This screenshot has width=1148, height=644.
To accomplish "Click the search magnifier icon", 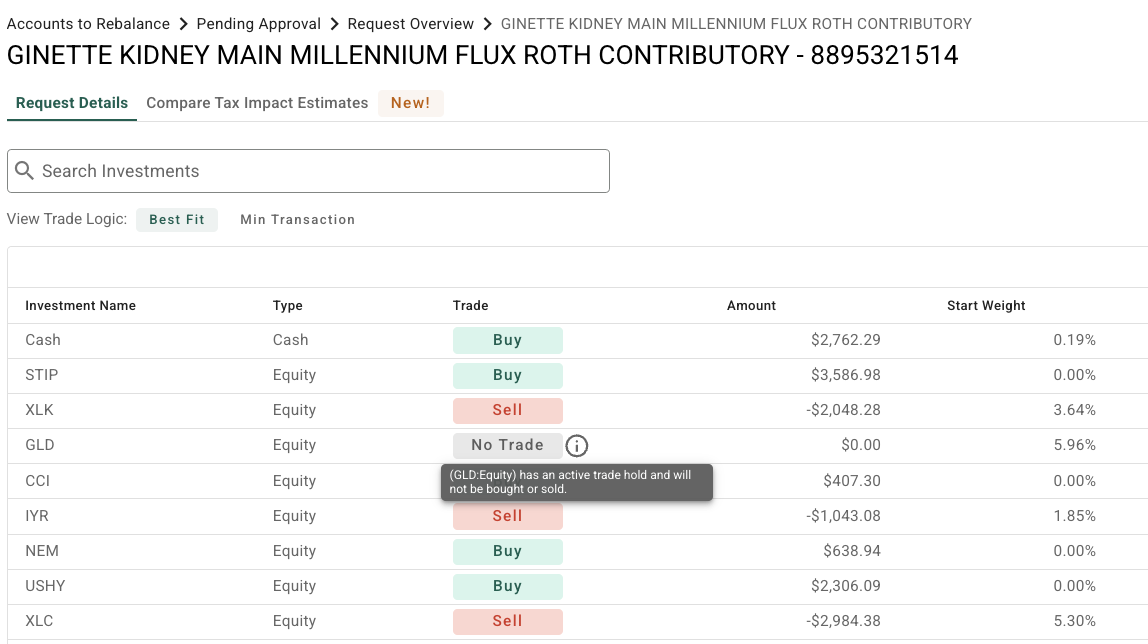I will (25, 171).
